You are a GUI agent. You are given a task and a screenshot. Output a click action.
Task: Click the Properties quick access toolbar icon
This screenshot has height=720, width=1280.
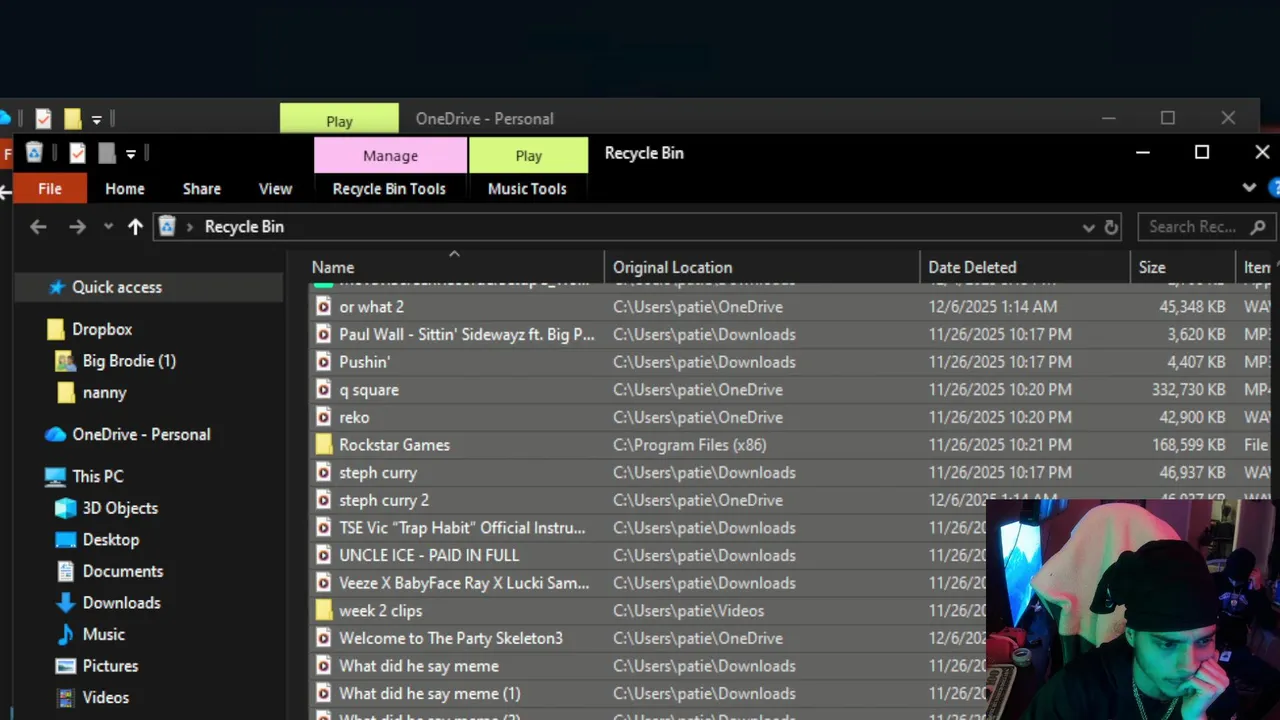pos(77,153)
